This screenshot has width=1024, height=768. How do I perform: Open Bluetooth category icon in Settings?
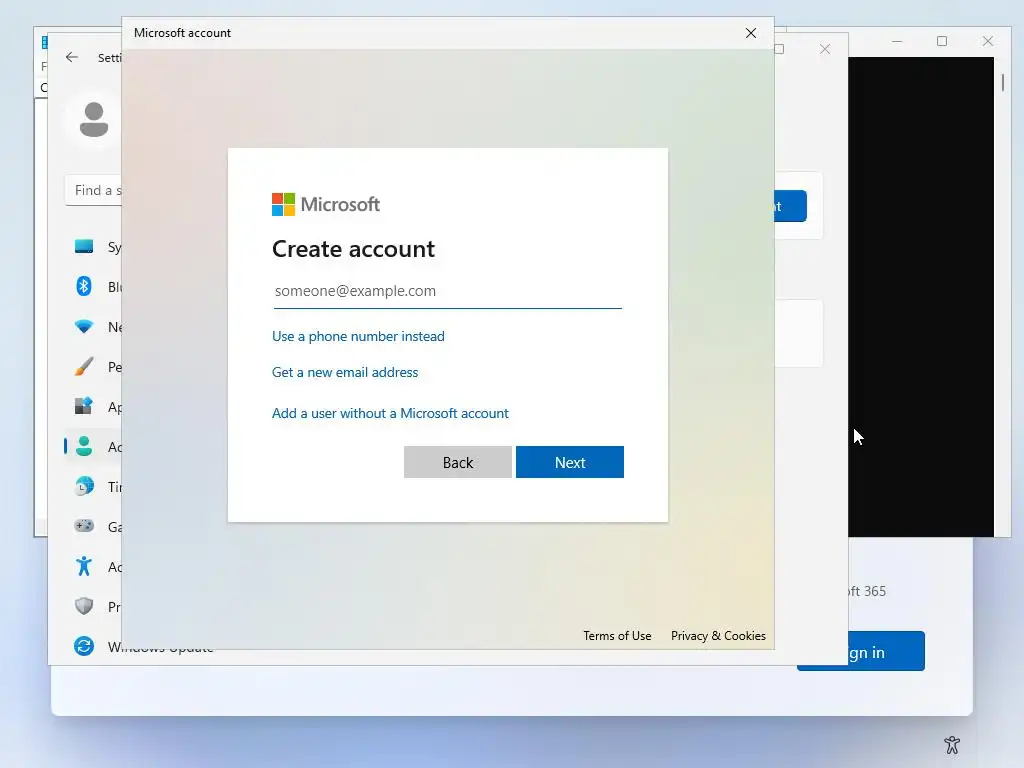[84, 286]
